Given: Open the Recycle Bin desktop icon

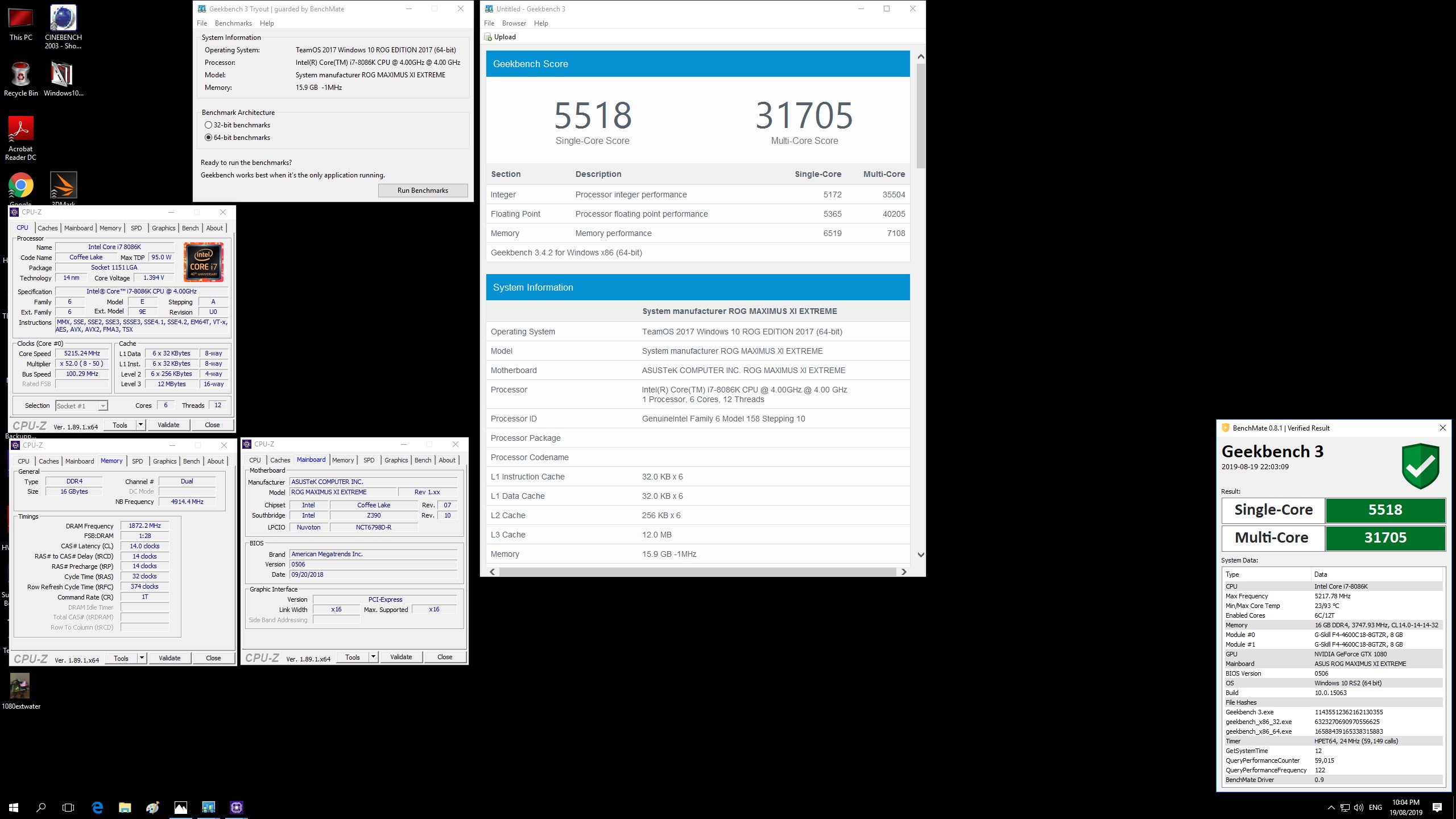Looking at the screenshot, I should (x=21, y=78).
